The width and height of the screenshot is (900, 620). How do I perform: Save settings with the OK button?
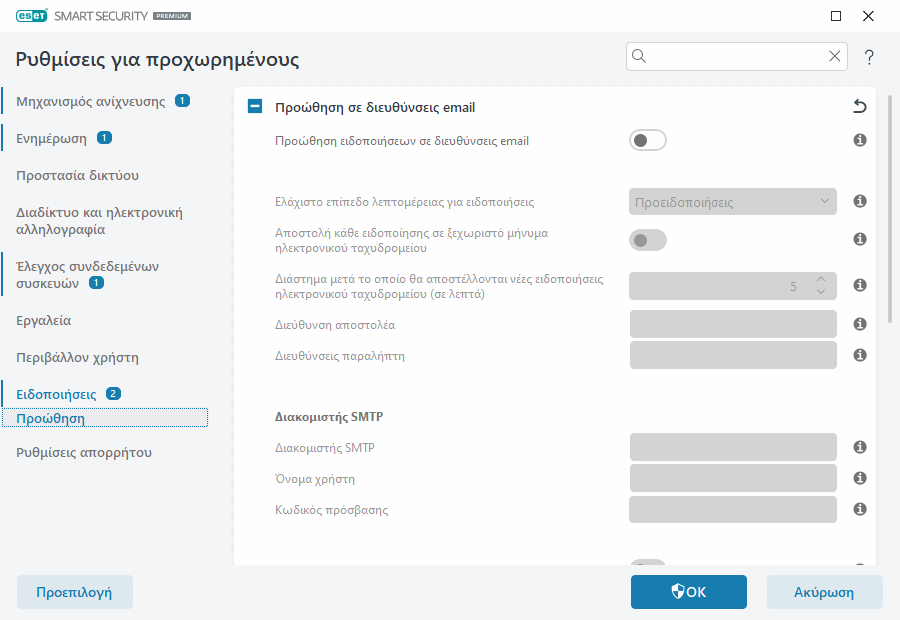pyautogui.click(x=688, y=591)
